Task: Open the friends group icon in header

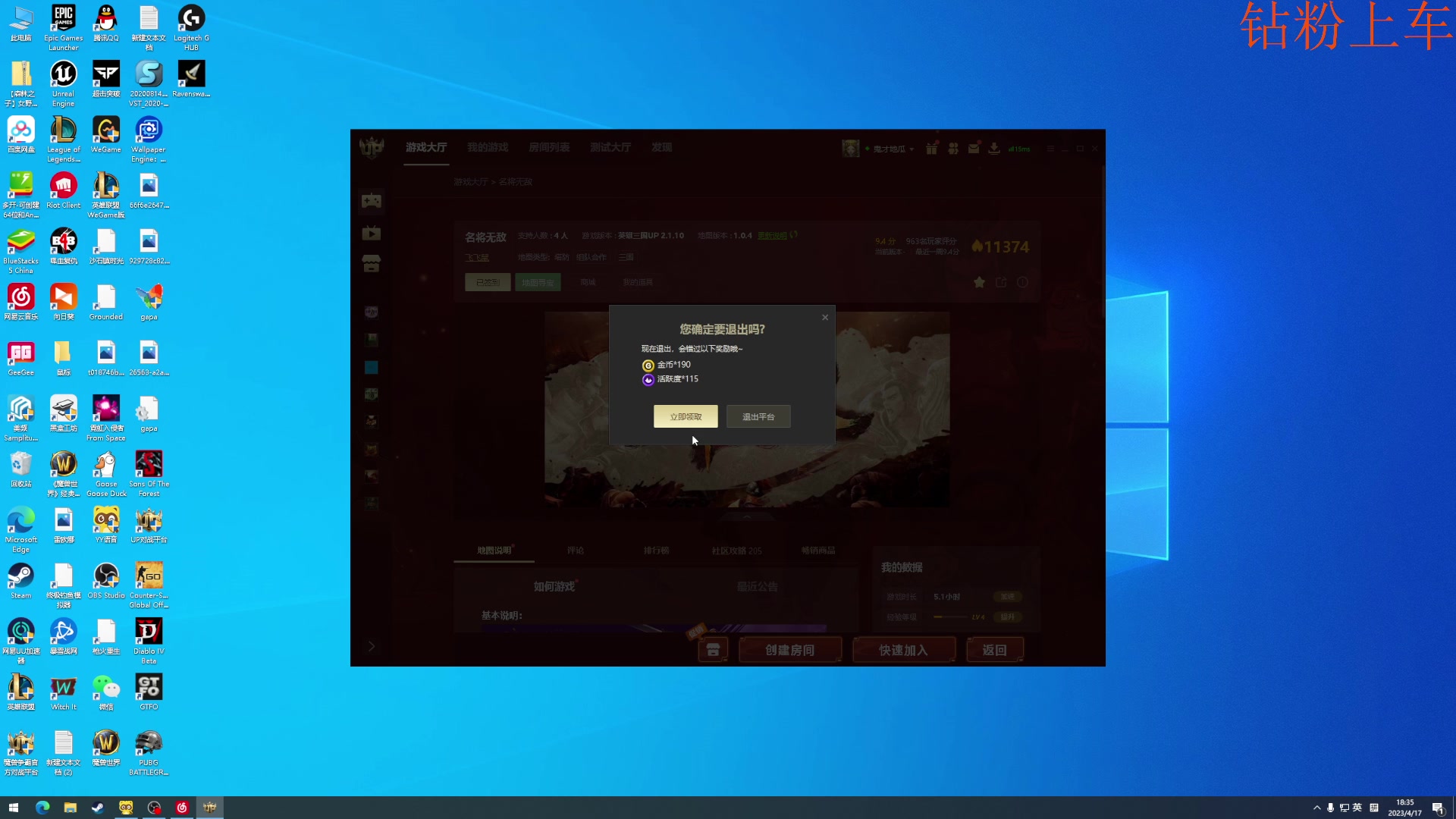Action: pos(953,149)
